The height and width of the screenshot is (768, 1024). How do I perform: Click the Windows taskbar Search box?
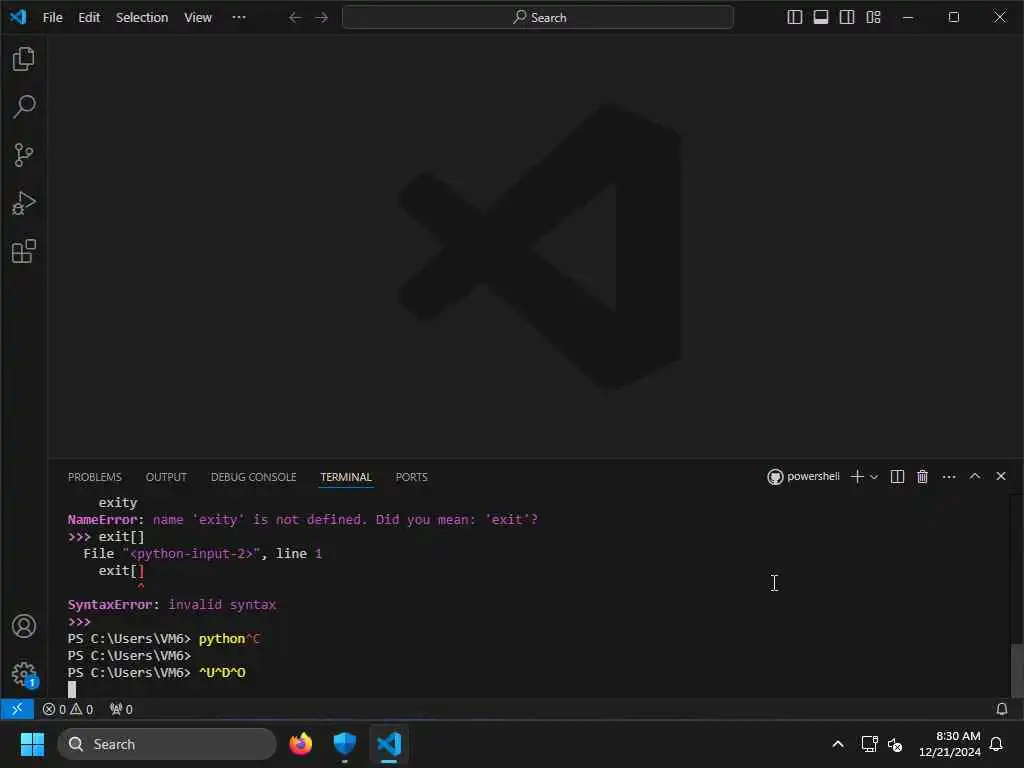[167, 744]
